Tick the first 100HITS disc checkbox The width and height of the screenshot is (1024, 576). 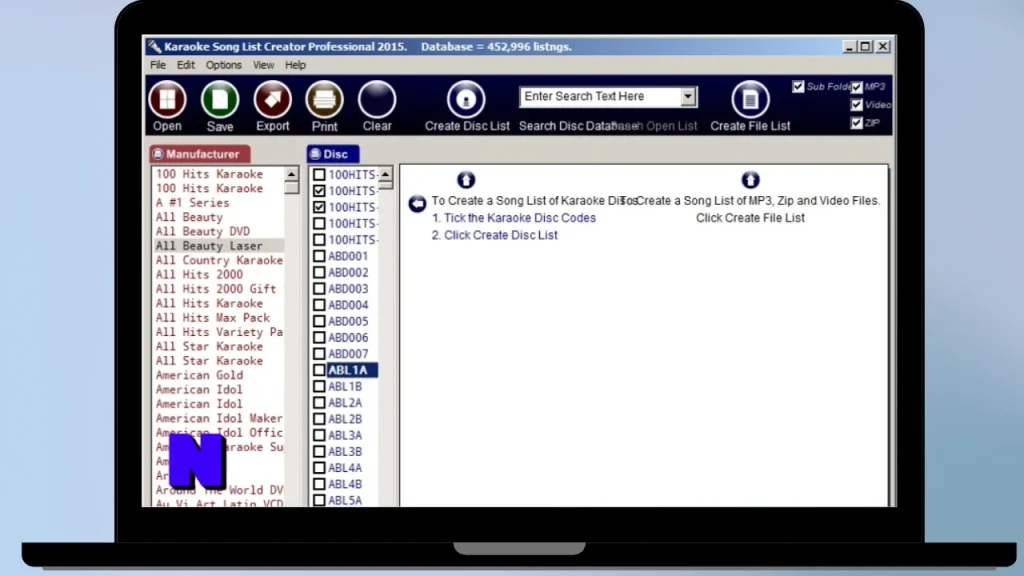pyautogui.click(x=319, y=174)
